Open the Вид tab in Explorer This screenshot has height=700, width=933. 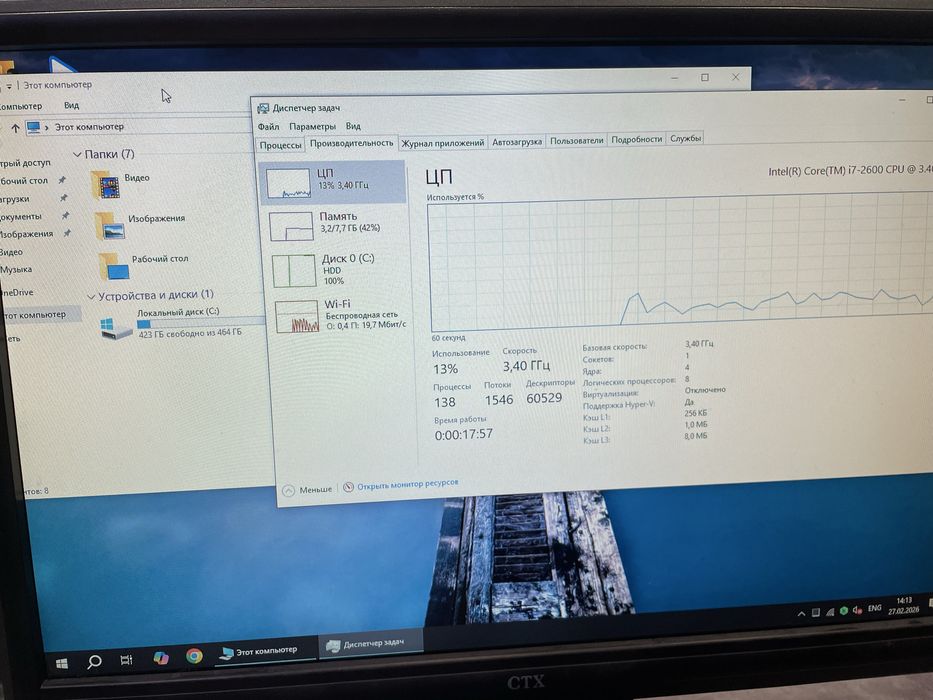point(71,105)
